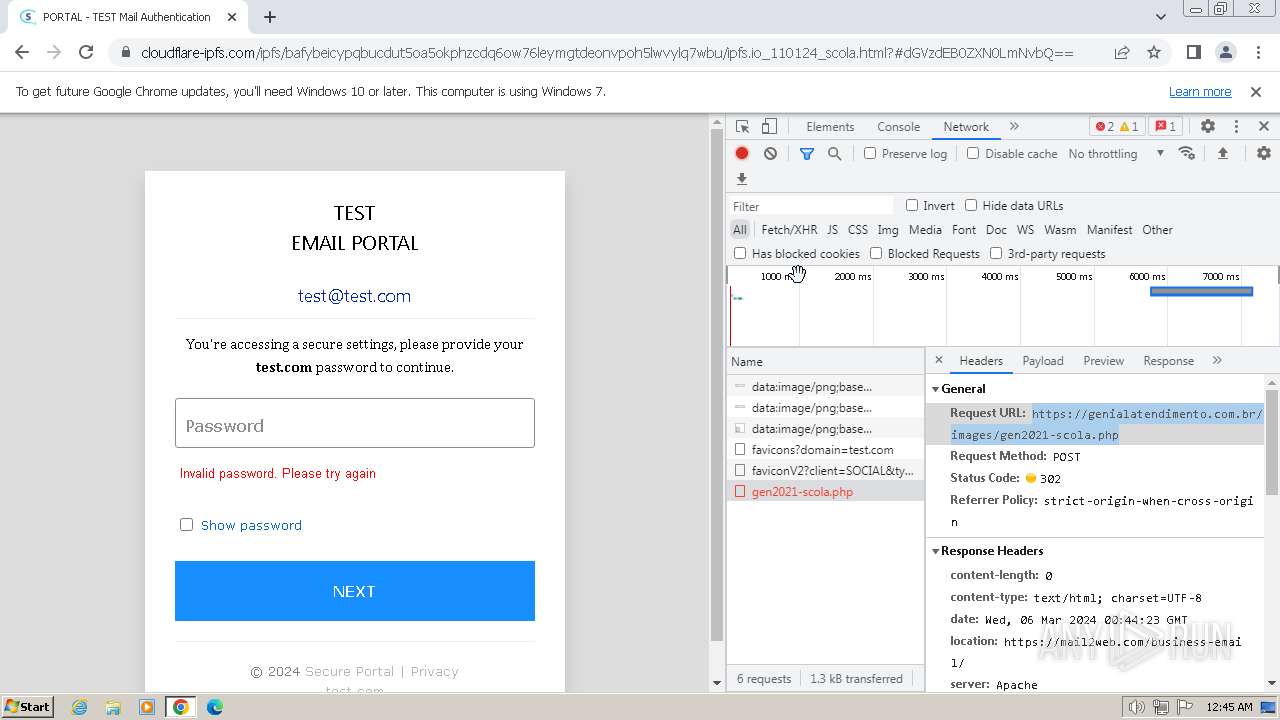Toggle the device toolbar icon
The width and height of the screenshot is (1280, 720).
pos(769,127)
